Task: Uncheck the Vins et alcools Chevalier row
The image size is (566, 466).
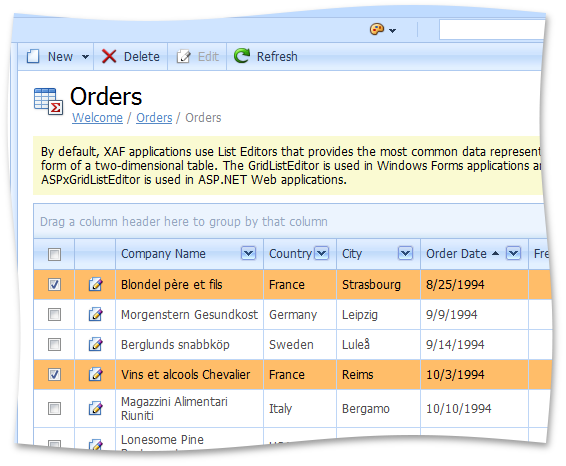Action: pyautogui.click(x=55, y=374)
